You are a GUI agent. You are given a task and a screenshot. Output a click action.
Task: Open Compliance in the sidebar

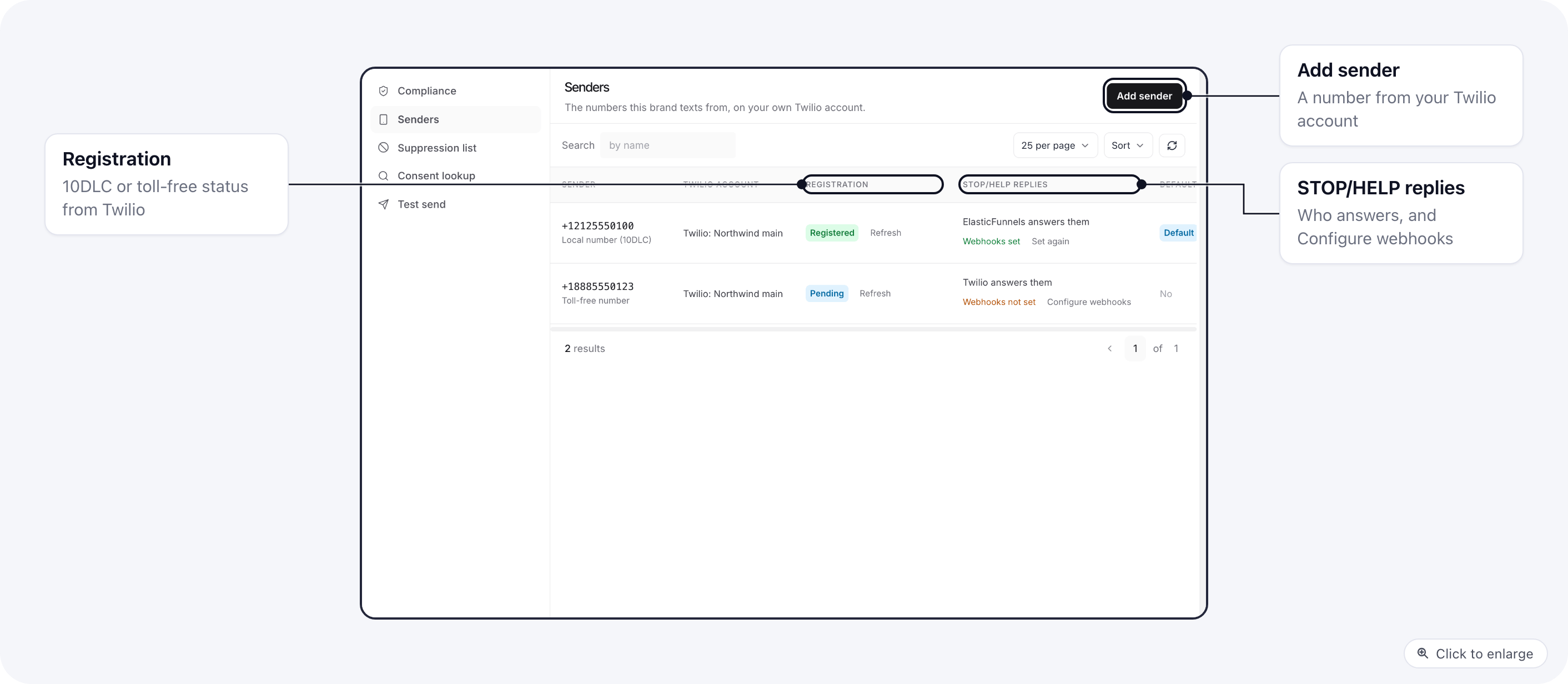tap(455, 90)
